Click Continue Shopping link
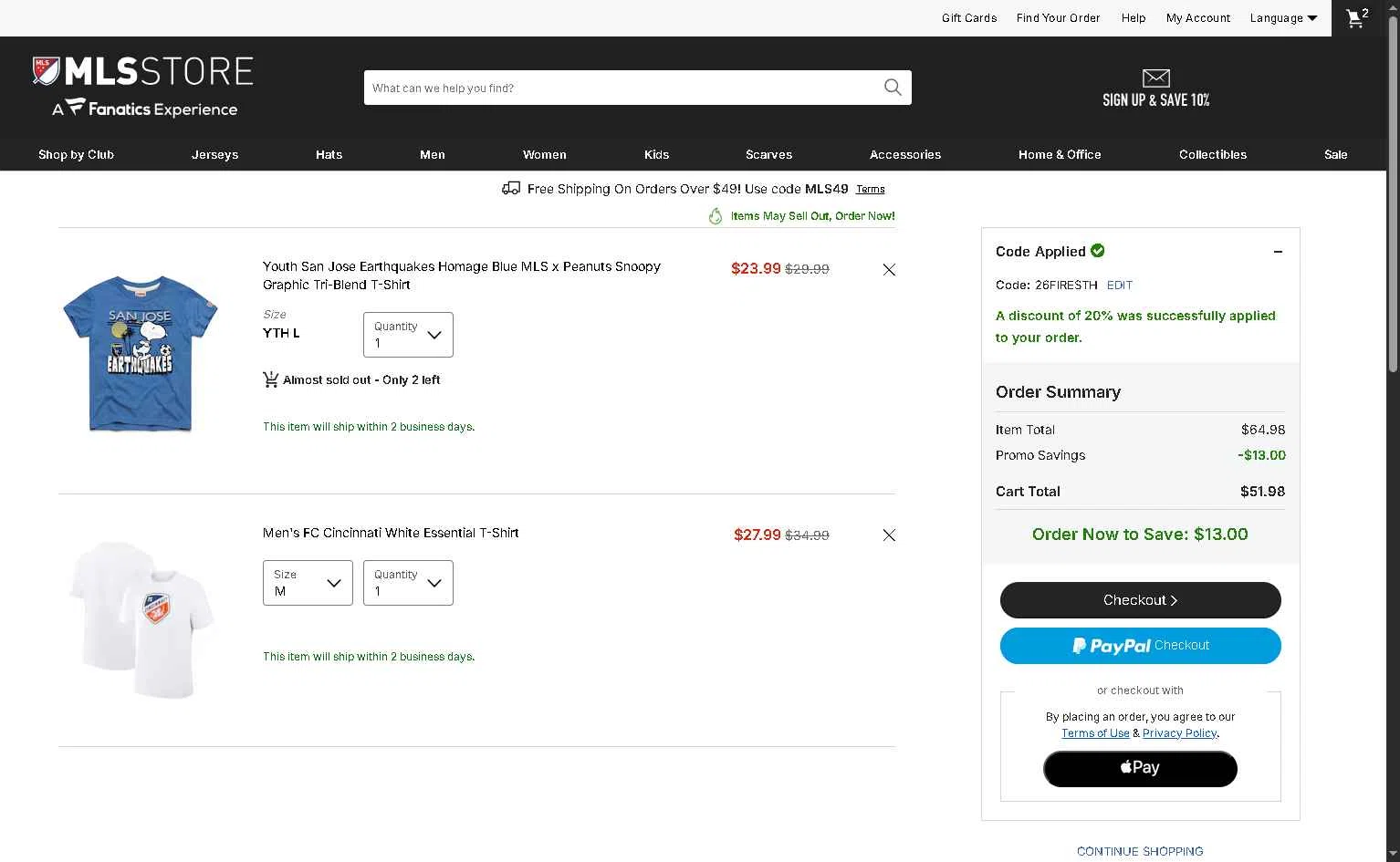The width and height of the screenshot is (1400, 862). pyautogui.click(x=1140, y=851)
